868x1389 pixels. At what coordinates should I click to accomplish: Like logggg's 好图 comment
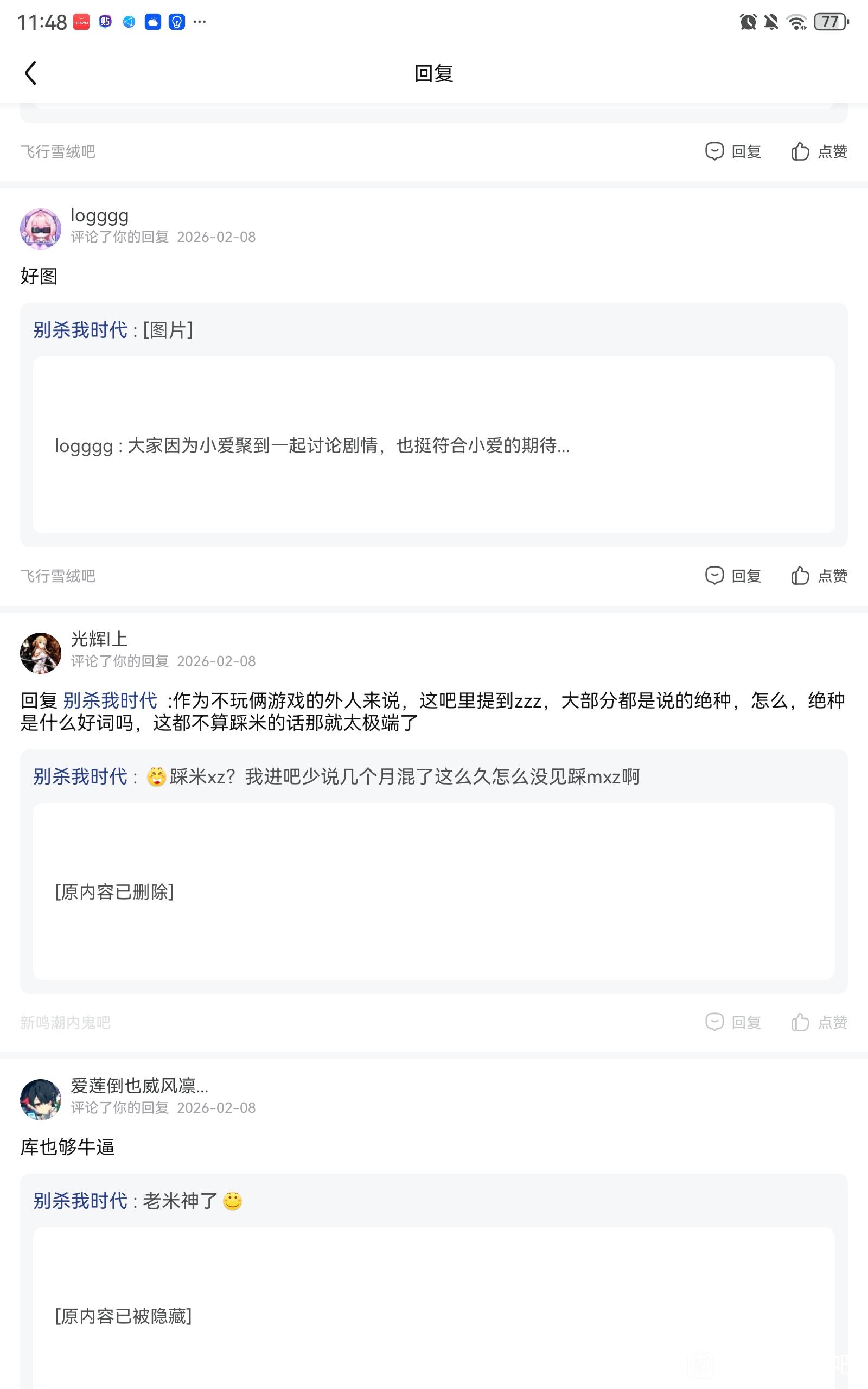(x=819, y=576)
